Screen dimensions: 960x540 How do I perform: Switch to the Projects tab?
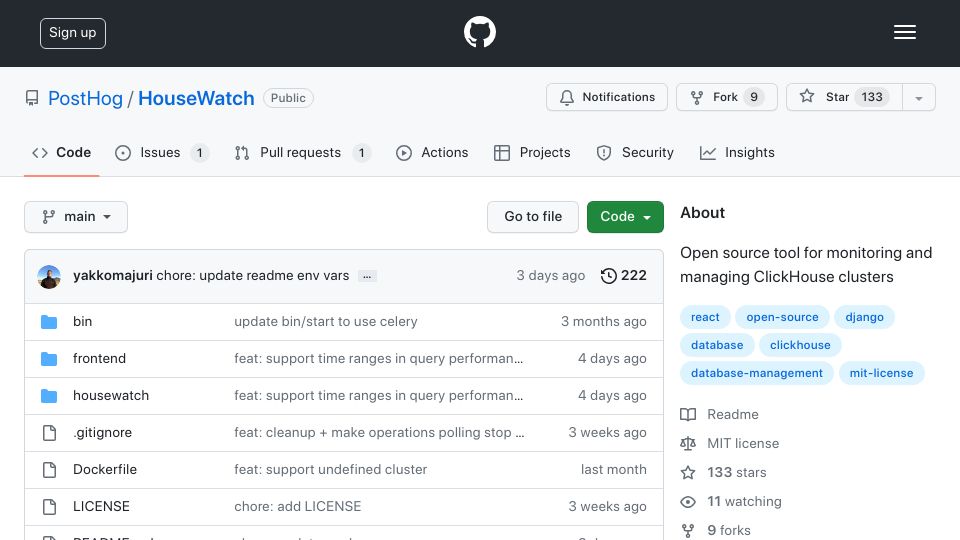click(532, 152)
